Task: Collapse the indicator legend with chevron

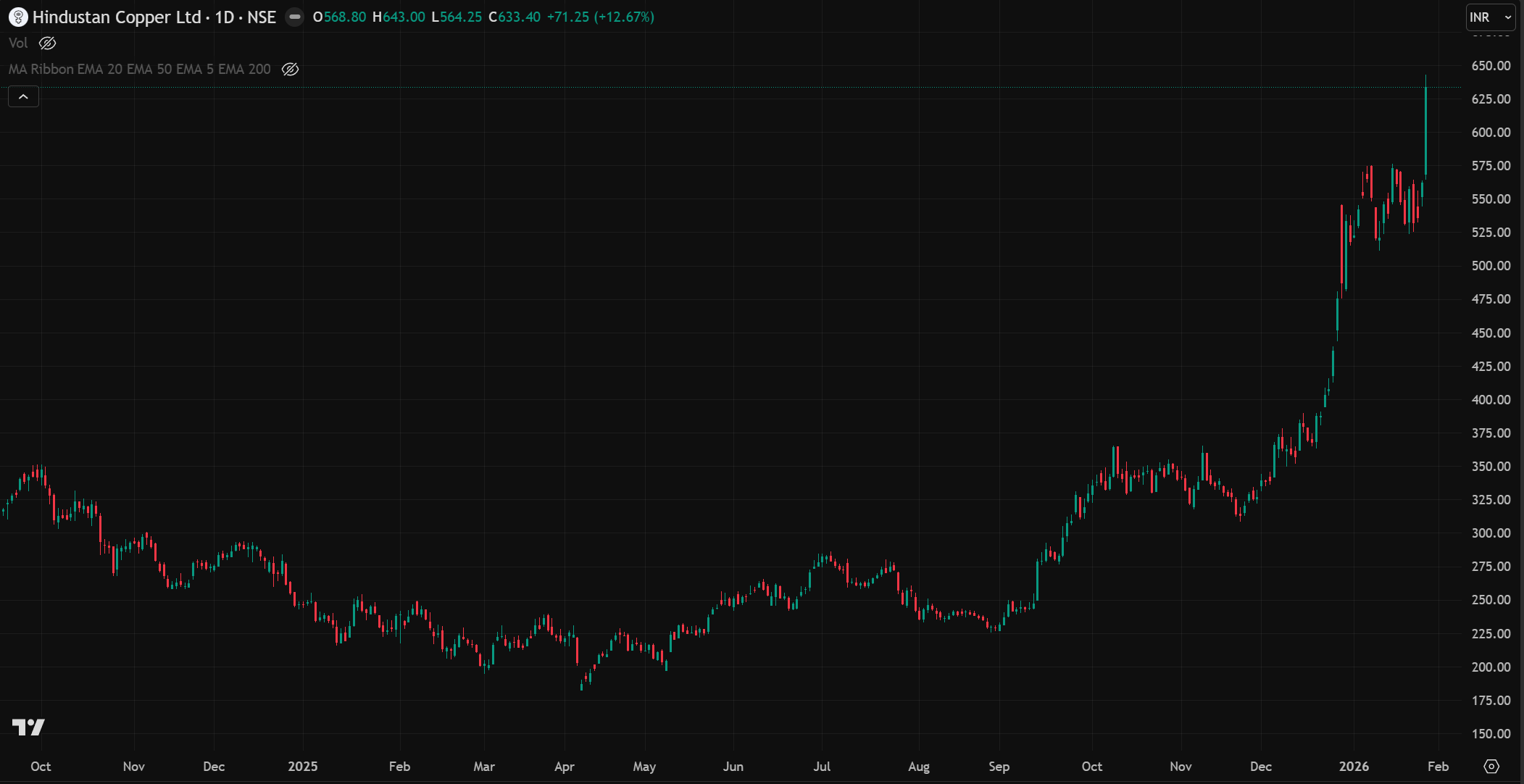Action: (x=23, y=96)
